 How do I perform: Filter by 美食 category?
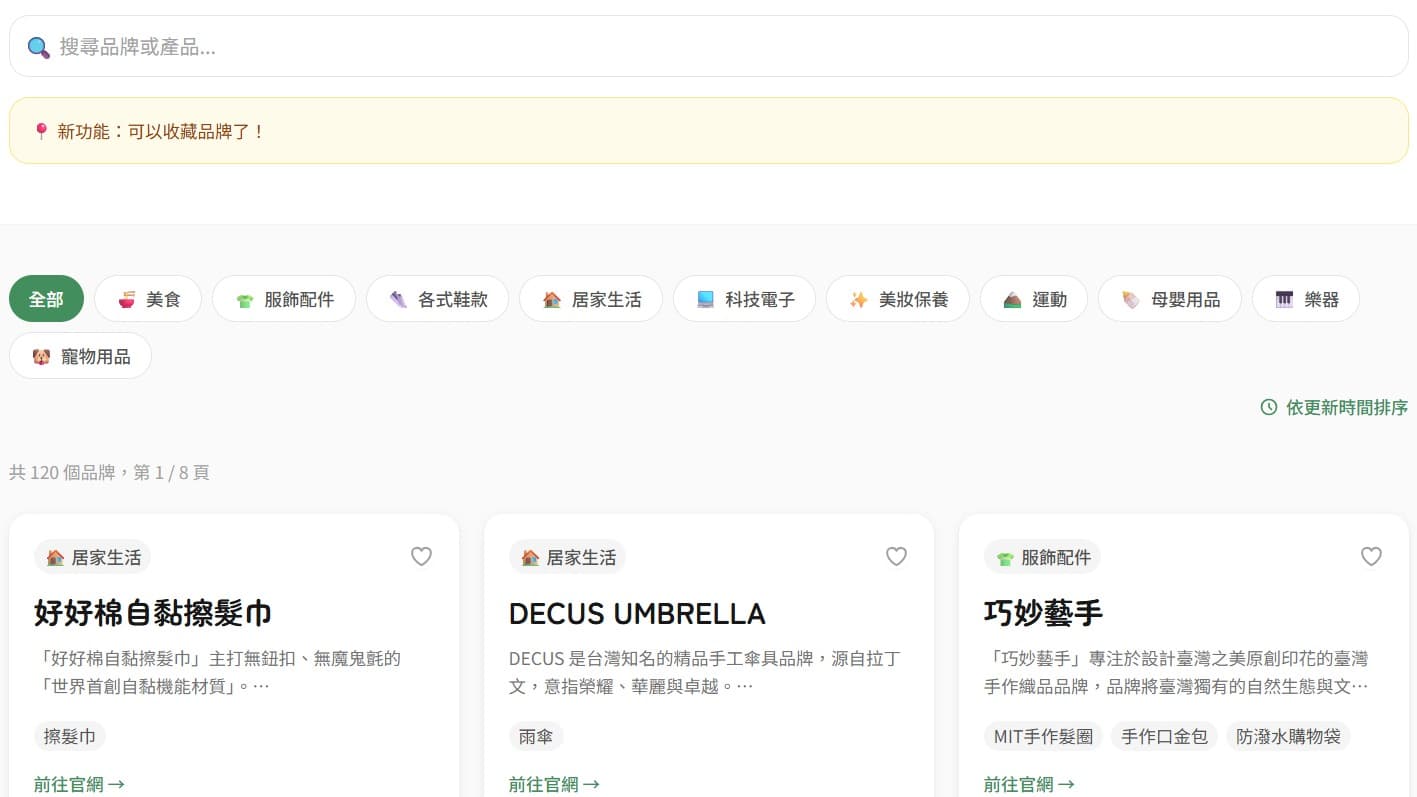[148, 299]
